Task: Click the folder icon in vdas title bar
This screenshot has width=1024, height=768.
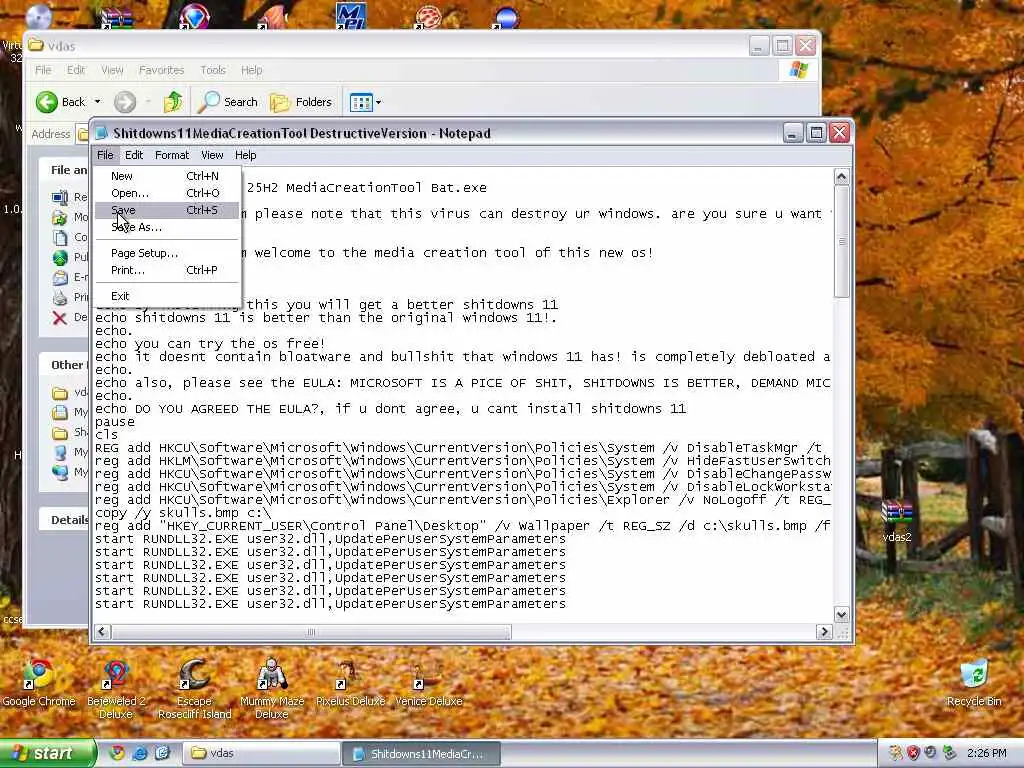Action: point(36,45)
